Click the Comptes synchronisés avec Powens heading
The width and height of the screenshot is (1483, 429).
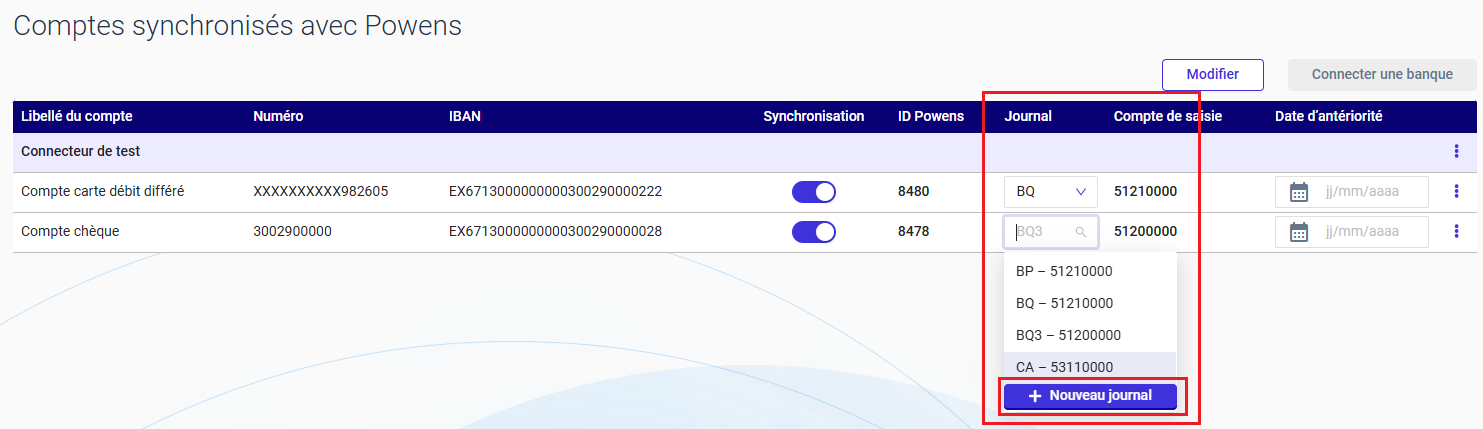point(238,26)
